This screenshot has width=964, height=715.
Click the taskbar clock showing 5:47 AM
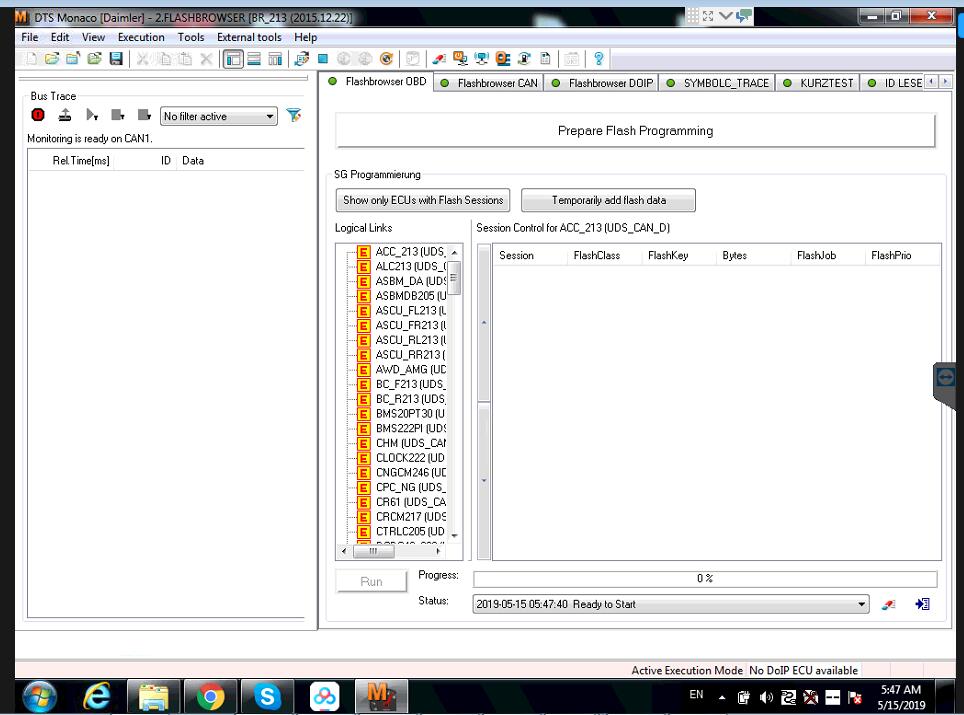pyautogui.click(x=901, y=697)
